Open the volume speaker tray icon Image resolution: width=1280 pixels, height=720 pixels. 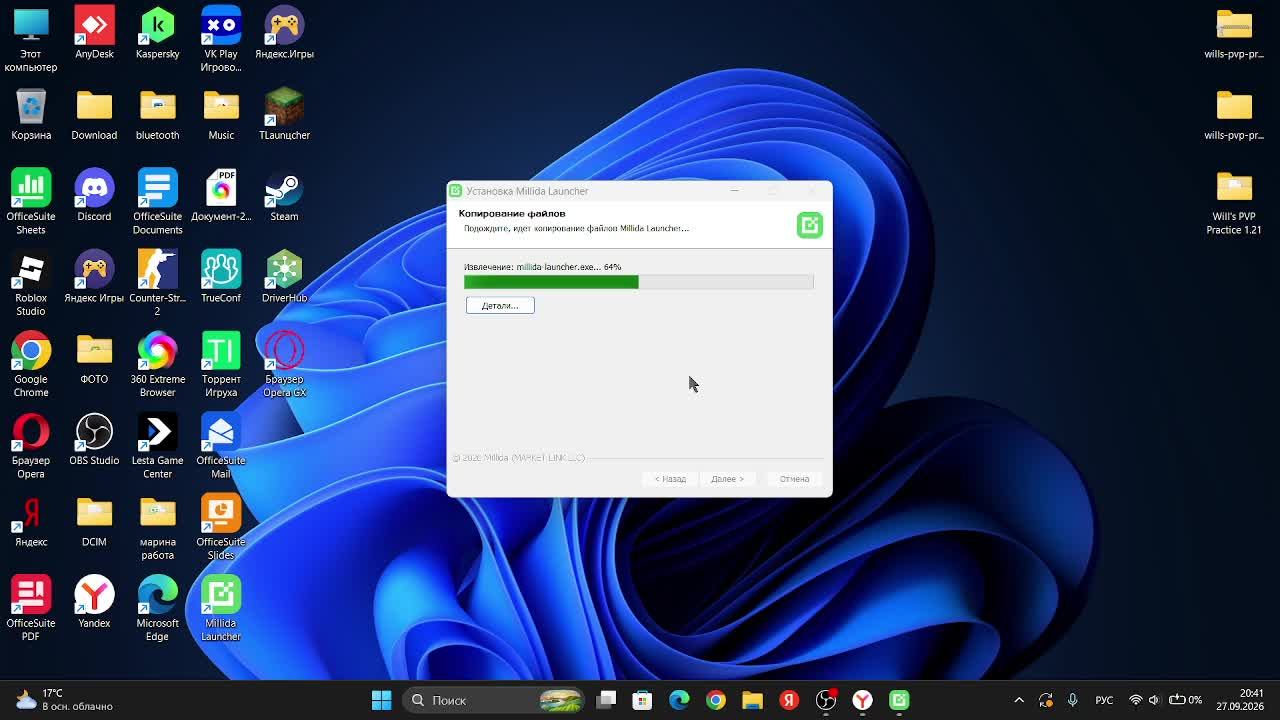1154,700
